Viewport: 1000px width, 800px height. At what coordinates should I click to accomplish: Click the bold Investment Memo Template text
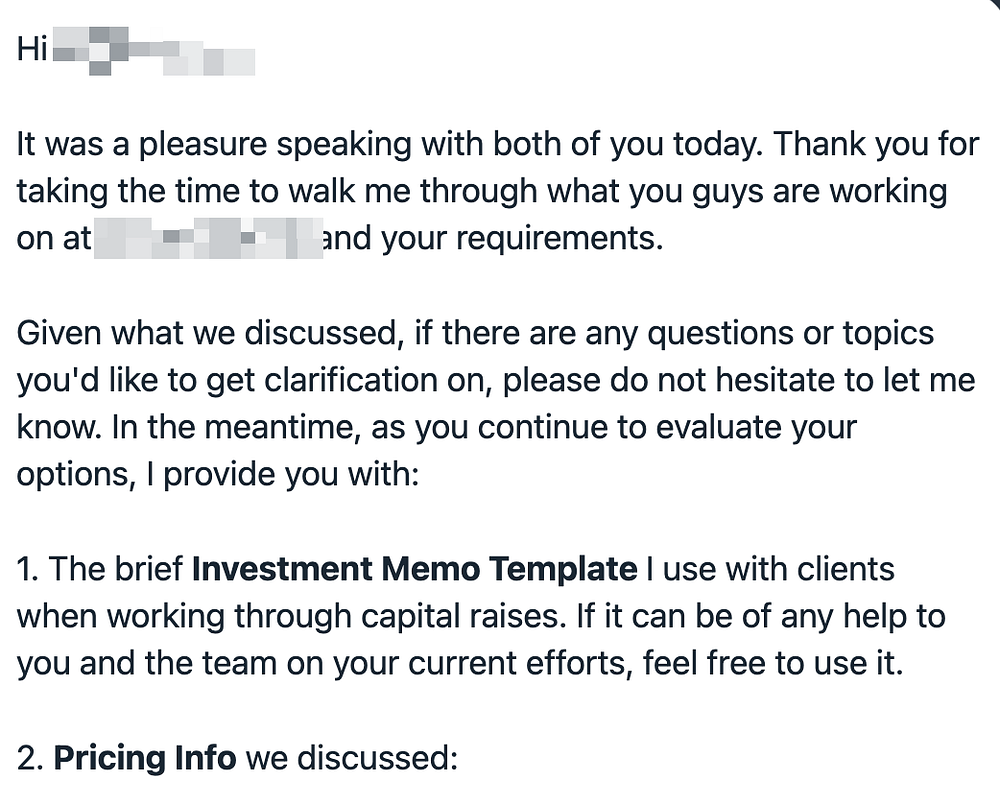(x=413, y=569)
